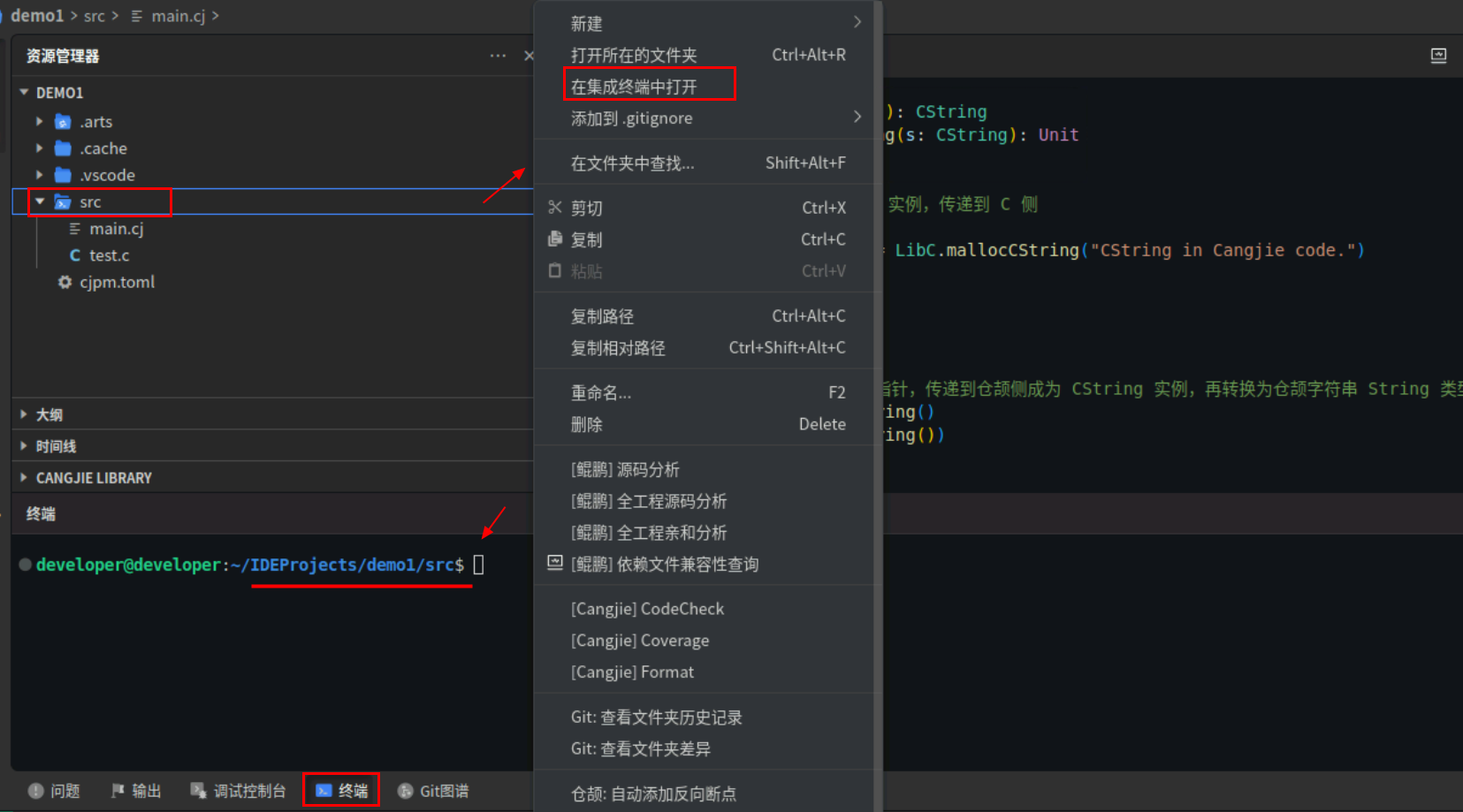
Task: Expand the 时间线 timeline section
Action: (24, 445)
